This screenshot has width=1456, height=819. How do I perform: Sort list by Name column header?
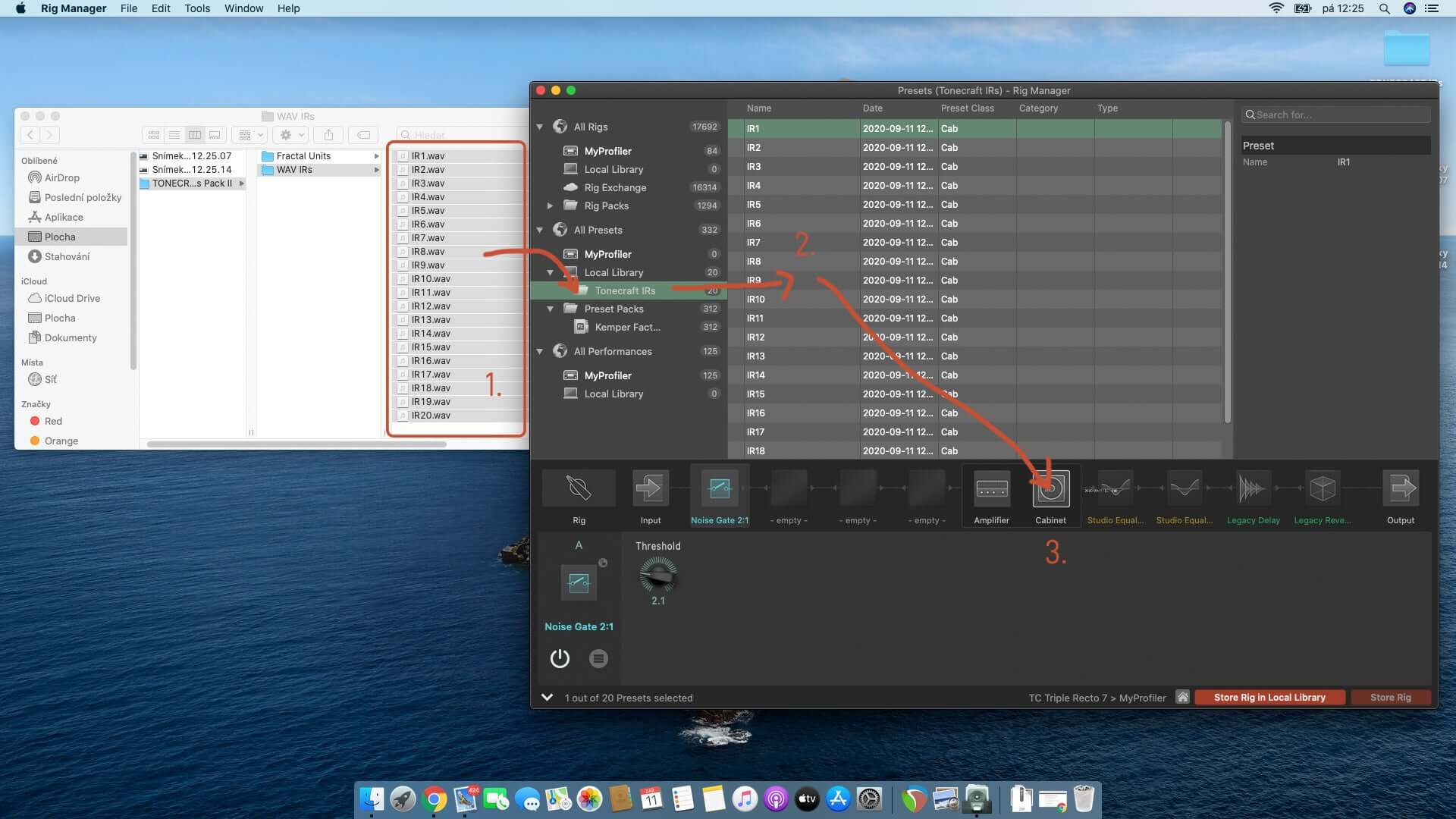pos(758,108)
